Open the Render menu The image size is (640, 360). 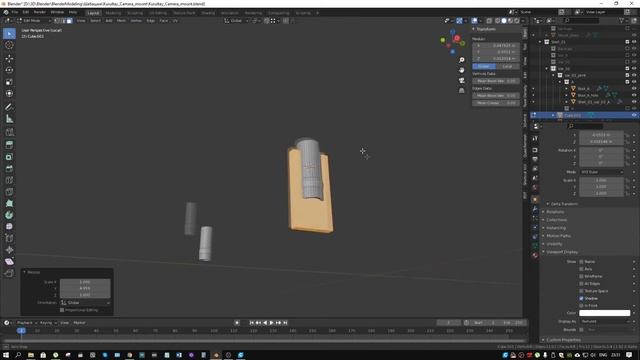pyautogui.click(x=40, y=12)
